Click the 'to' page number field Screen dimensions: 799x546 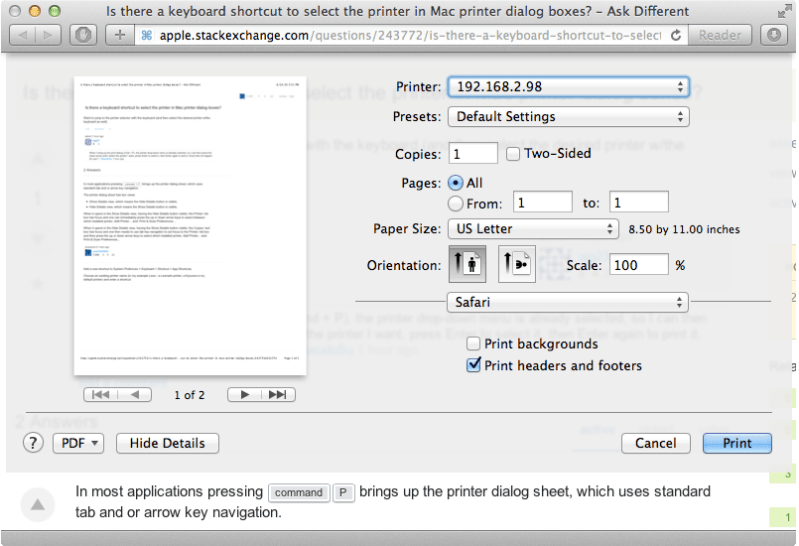638,202
